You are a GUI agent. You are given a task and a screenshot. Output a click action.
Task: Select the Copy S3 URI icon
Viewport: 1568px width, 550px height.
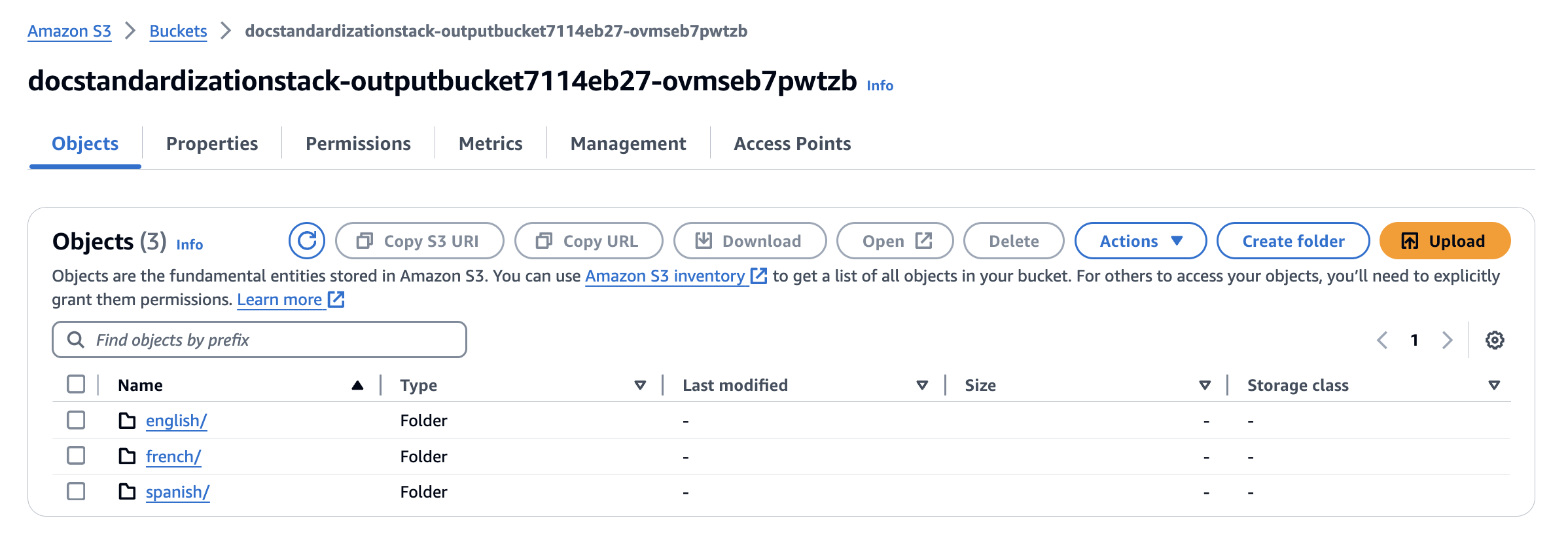[365, 240]
